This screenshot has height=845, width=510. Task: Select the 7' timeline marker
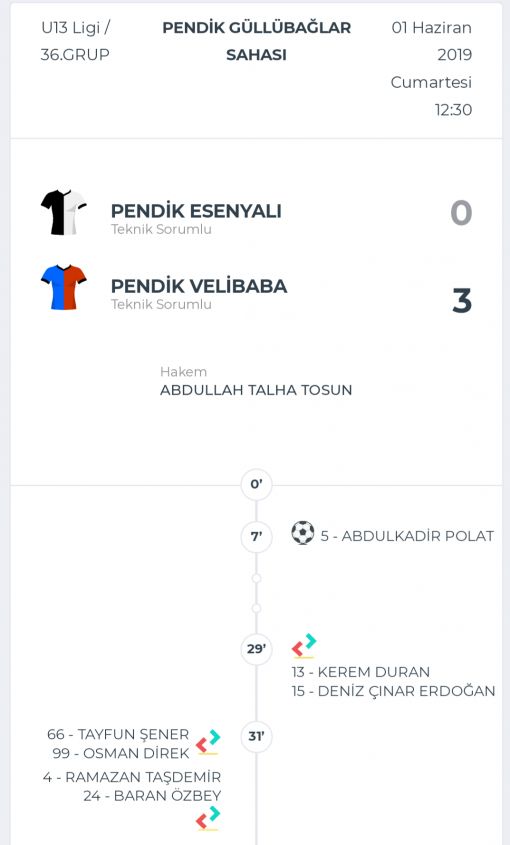[257, 536]
